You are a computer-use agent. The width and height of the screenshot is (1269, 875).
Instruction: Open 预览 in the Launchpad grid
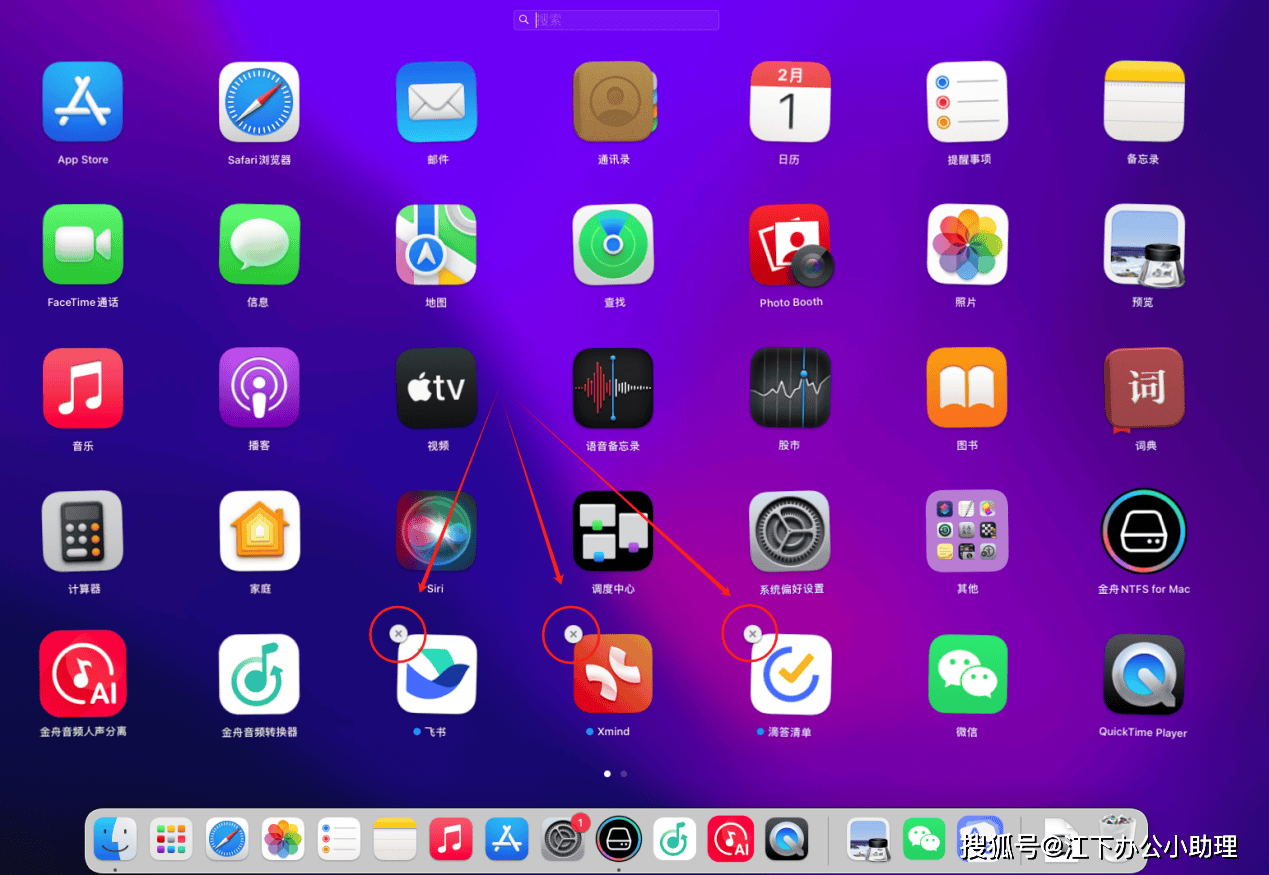point(1144,245)
